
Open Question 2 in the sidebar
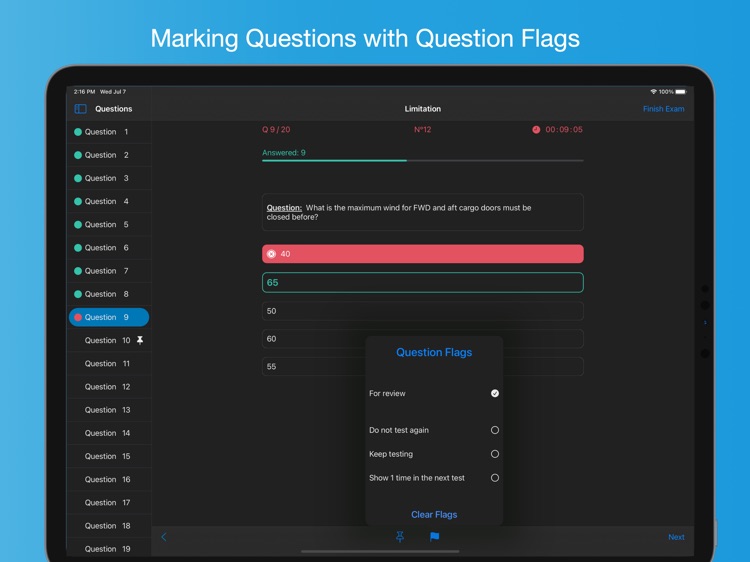(x=109, y=155)
